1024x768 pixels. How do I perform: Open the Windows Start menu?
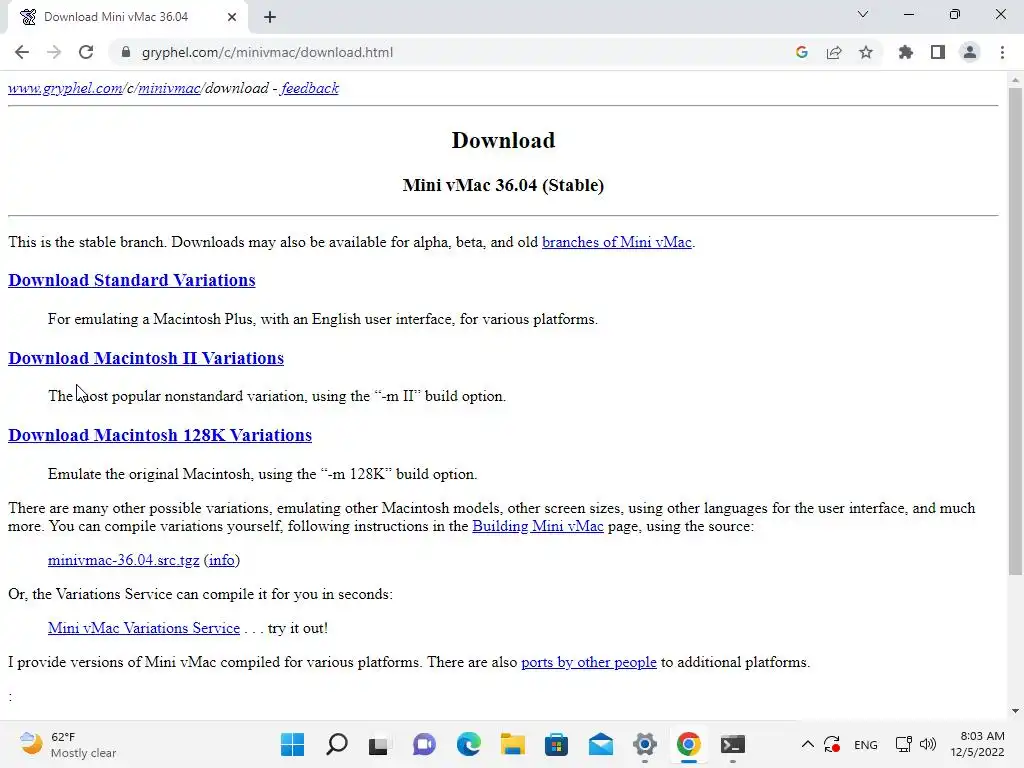(292, 744)
